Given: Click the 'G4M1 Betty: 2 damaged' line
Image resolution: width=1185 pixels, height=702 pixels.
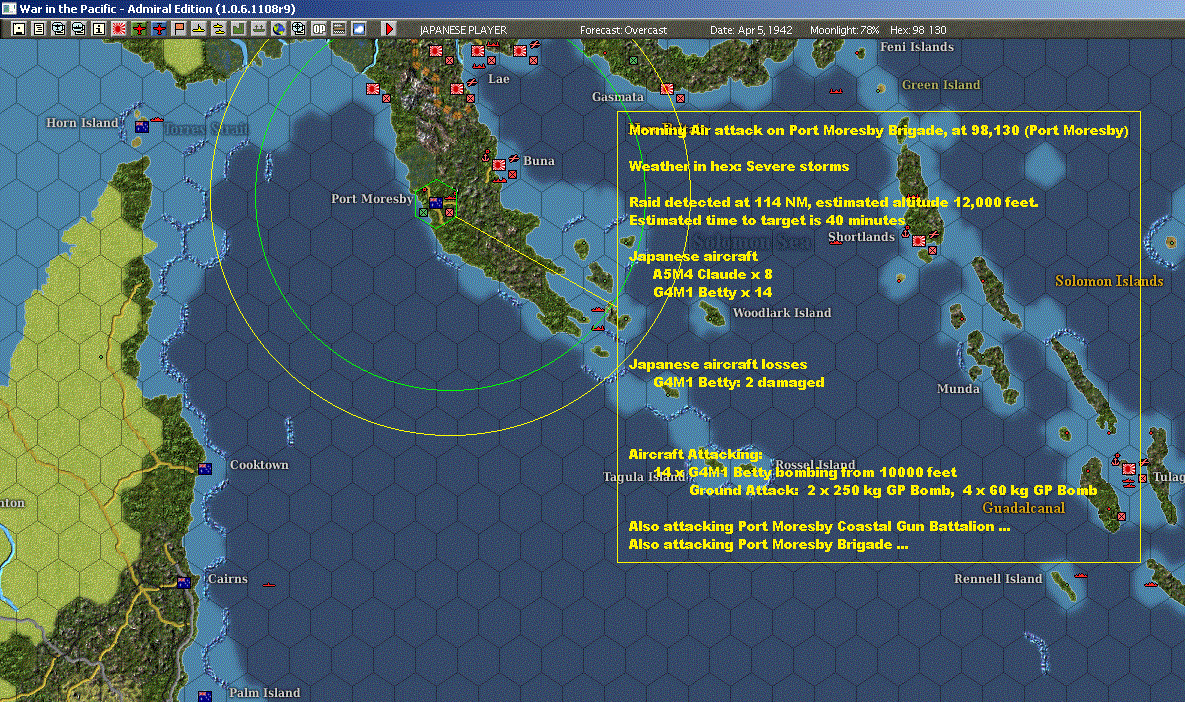Looking at the screenshot, I should point(738,382).
